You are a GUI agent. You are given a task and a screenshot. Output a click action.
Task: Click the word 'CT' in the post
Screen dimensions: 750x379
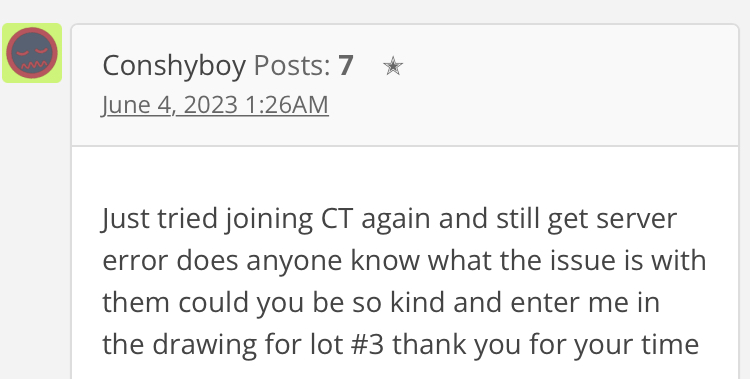click(337, 219)
